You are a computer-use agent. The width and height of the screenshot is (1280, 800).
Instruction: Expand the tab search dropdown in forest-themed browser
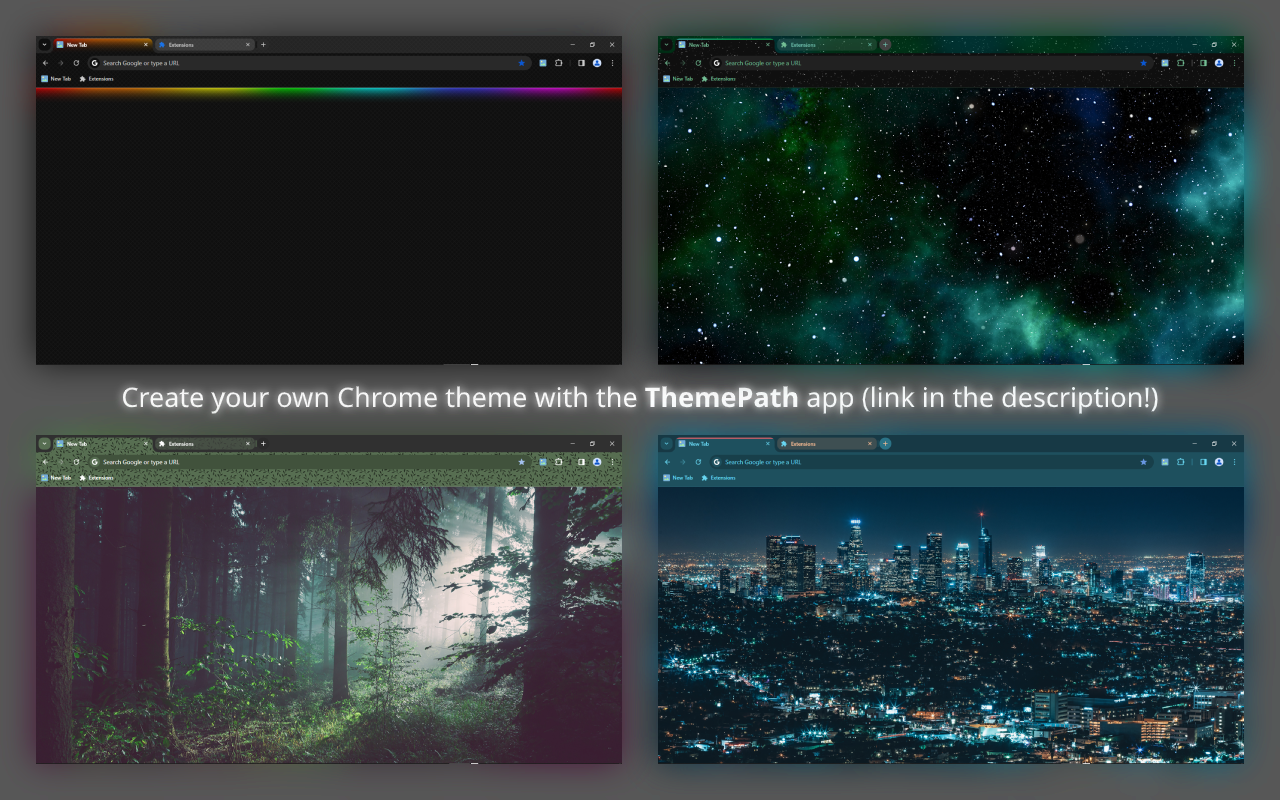44,444
